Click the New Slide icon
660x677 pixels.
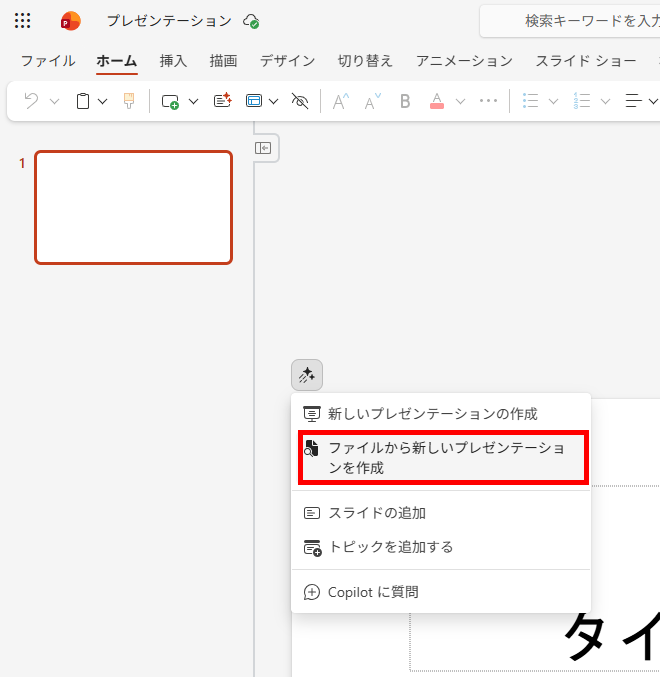click(x=170, y=101)
